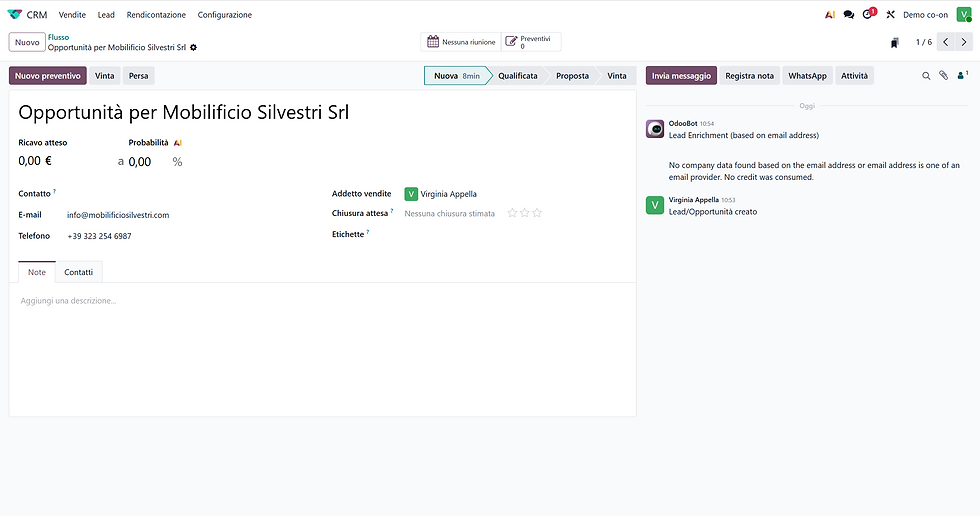Open the CRM app logo icon
This screenshot has width=980, height=516.
[x=14, y=14]
